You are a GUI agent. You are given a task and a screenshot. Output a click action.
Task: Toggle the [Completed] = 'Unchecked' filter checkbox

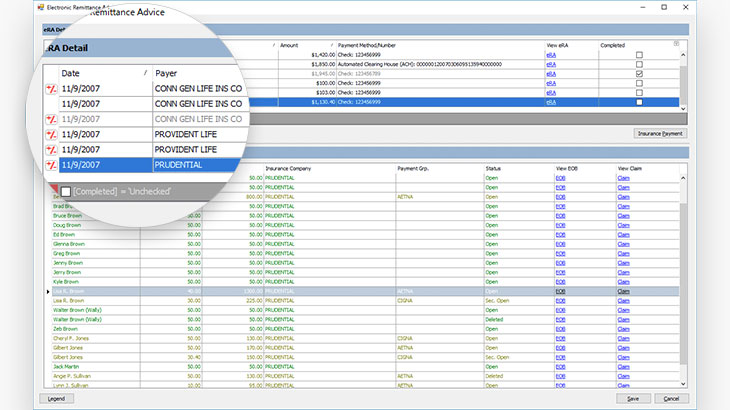66,192
